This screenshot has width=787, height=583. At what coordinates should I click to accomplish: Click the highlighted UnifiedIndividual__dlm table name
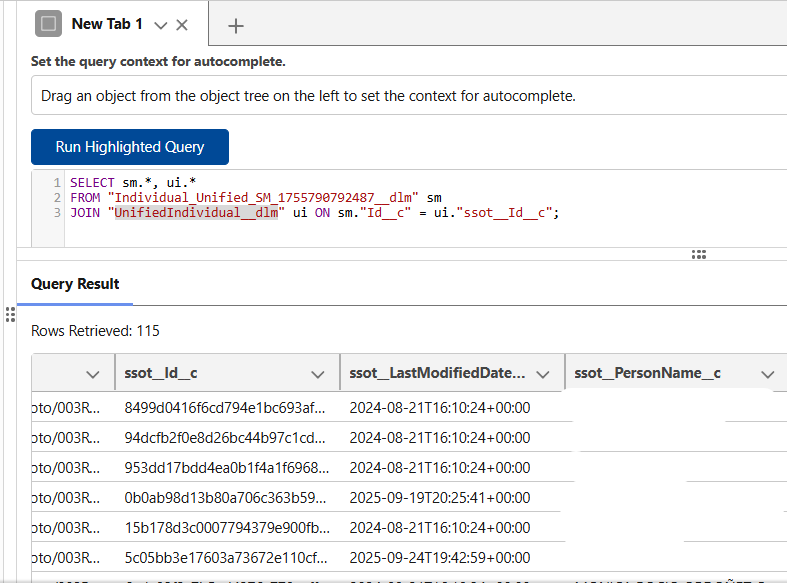pyautogui.click(x=195, y=213)
